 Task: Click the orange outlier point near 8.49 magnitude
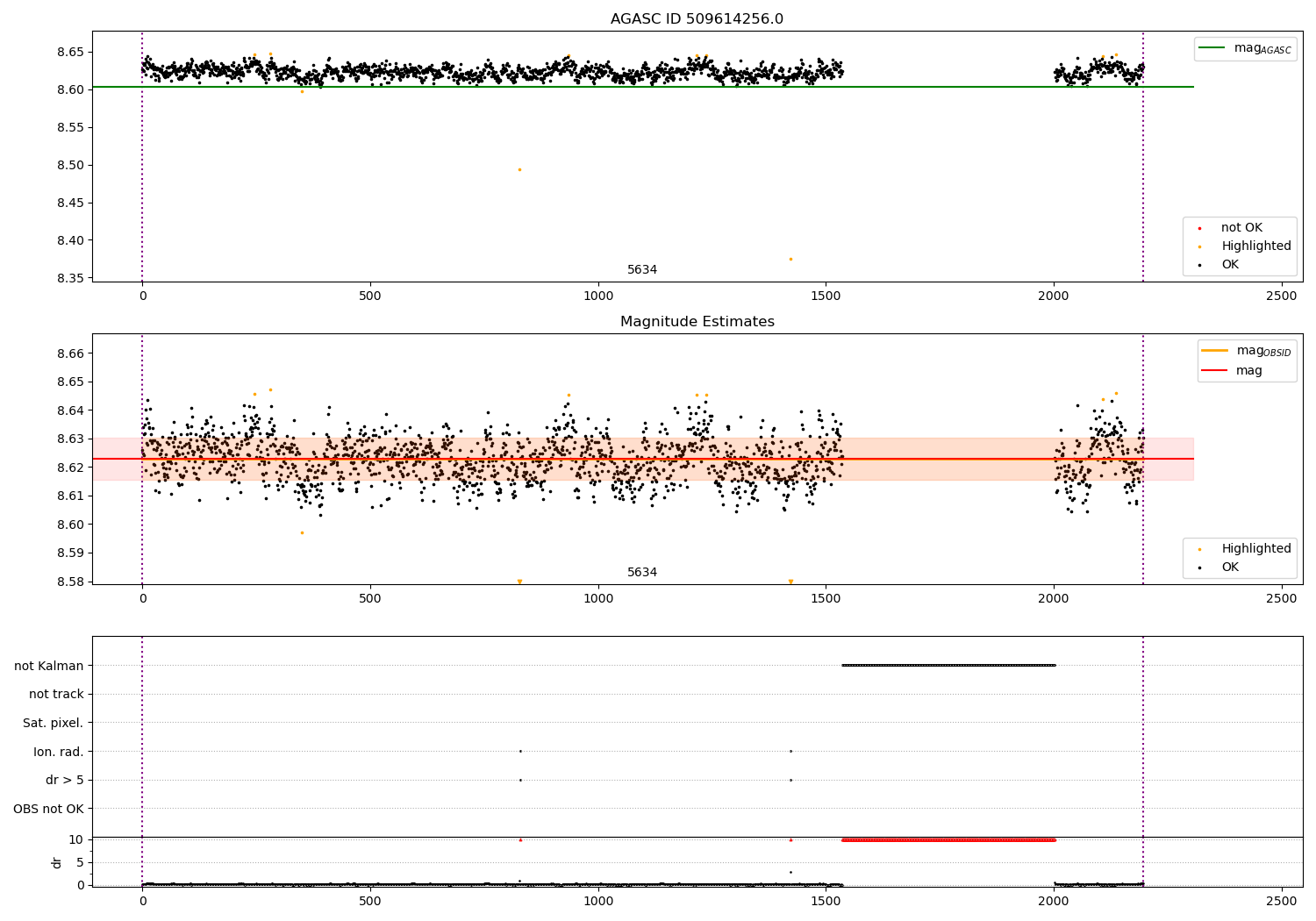[519, 169]
